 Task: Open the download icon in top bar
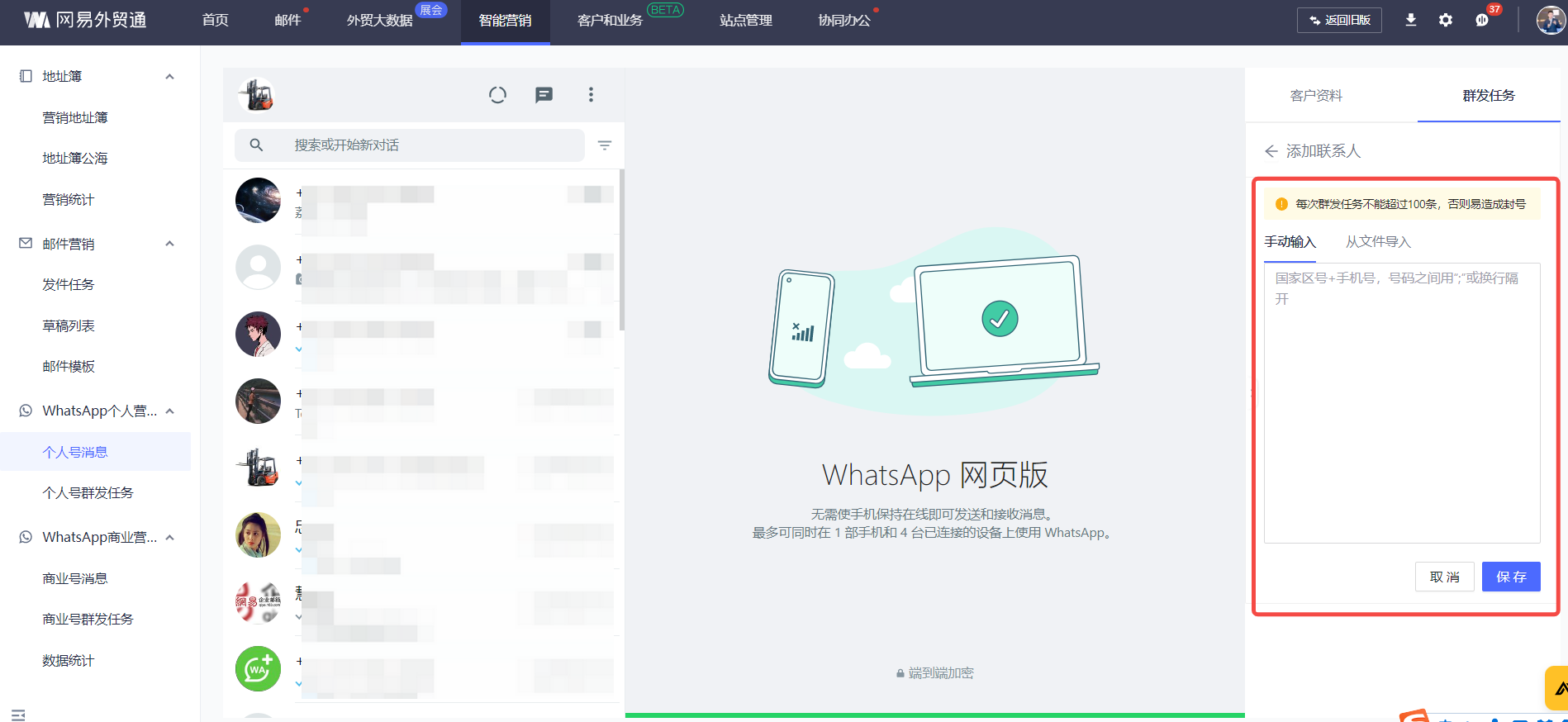pyautogui.click(x=1411, y=20)
